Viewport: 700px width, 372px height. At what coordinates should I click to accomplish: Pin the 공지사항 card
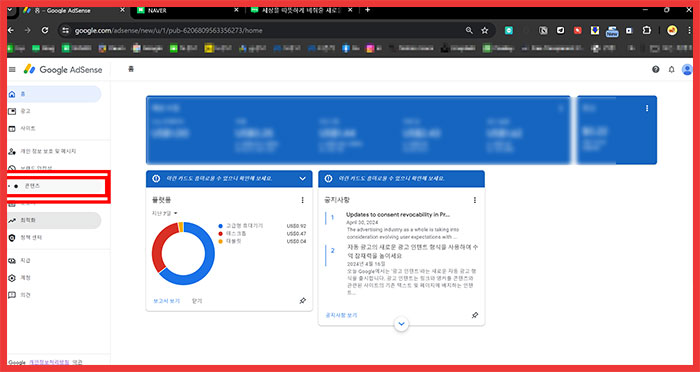[475, 315]
